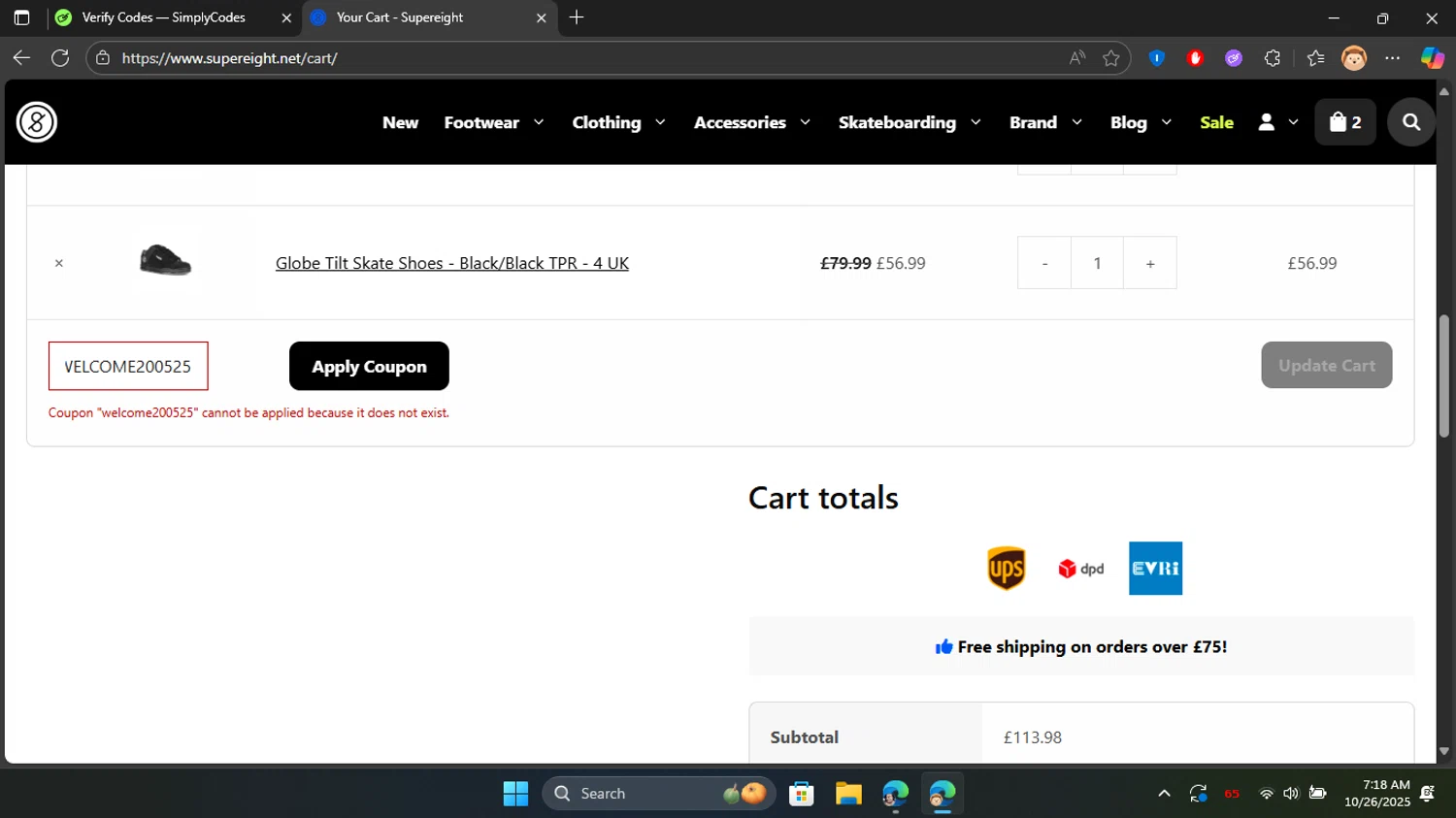1456x818 pixels.
Task: Open the Bitwarden shield extension
Action: point(1156,58)
